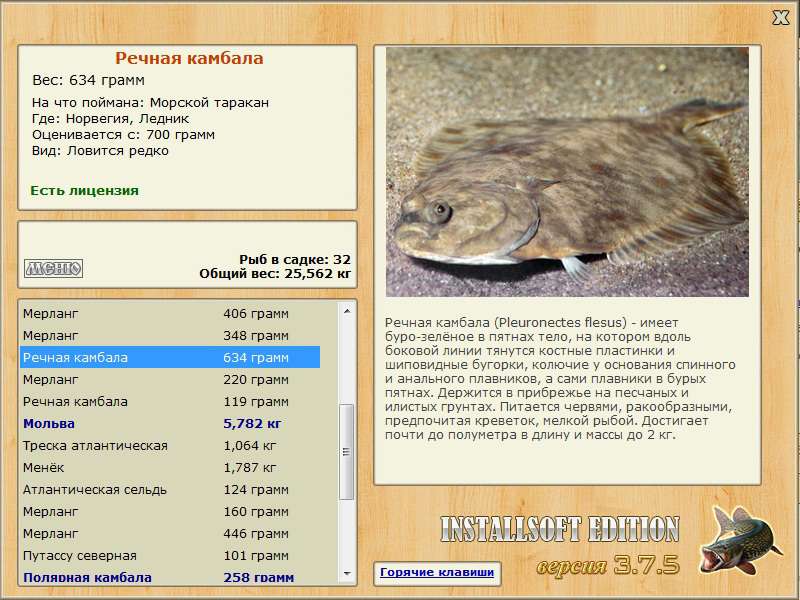Open the Горячие клавиши link
This screenshot has height=600, width=800.
(437, 572)
